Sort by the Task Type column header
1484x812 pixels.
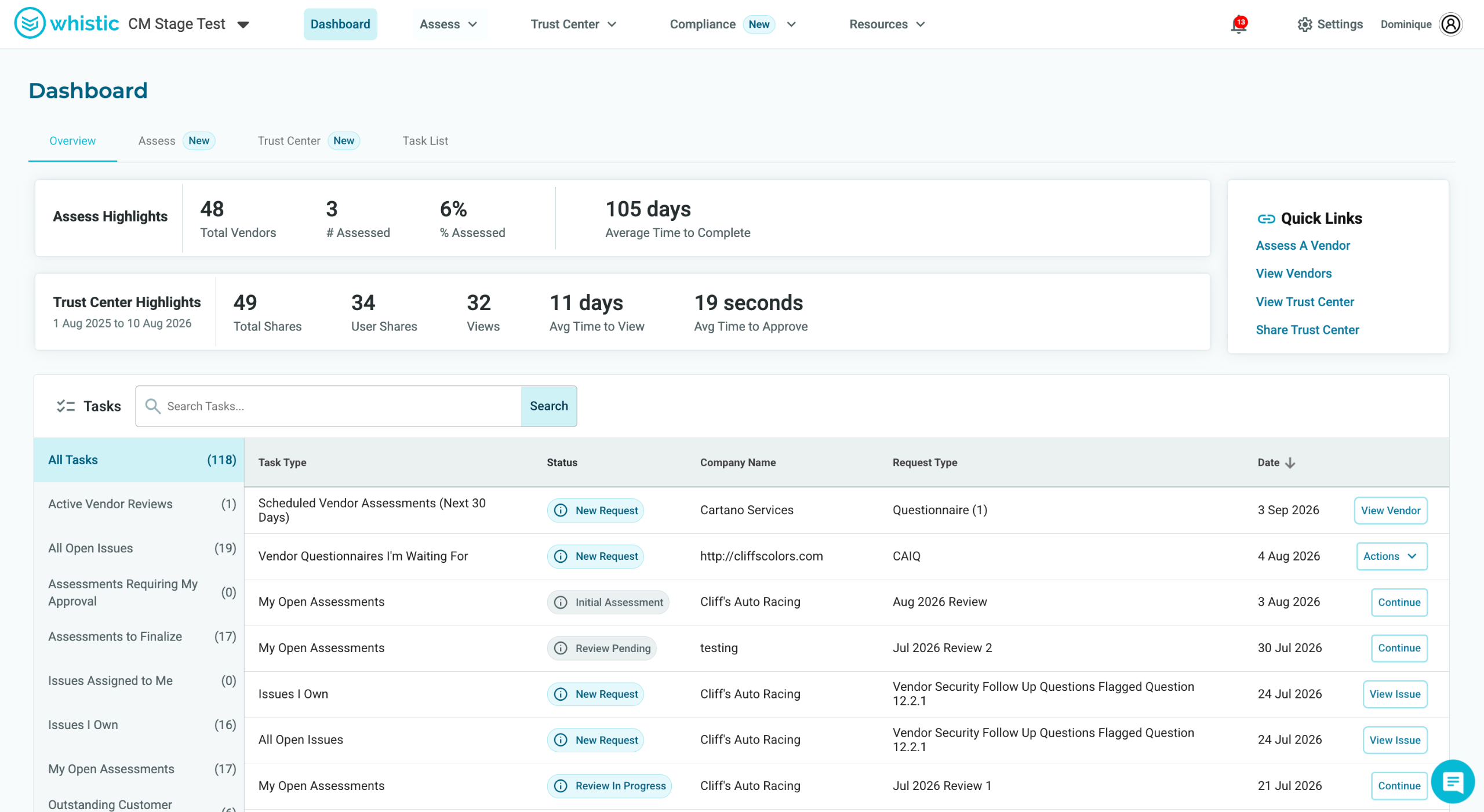coord(282,463)
